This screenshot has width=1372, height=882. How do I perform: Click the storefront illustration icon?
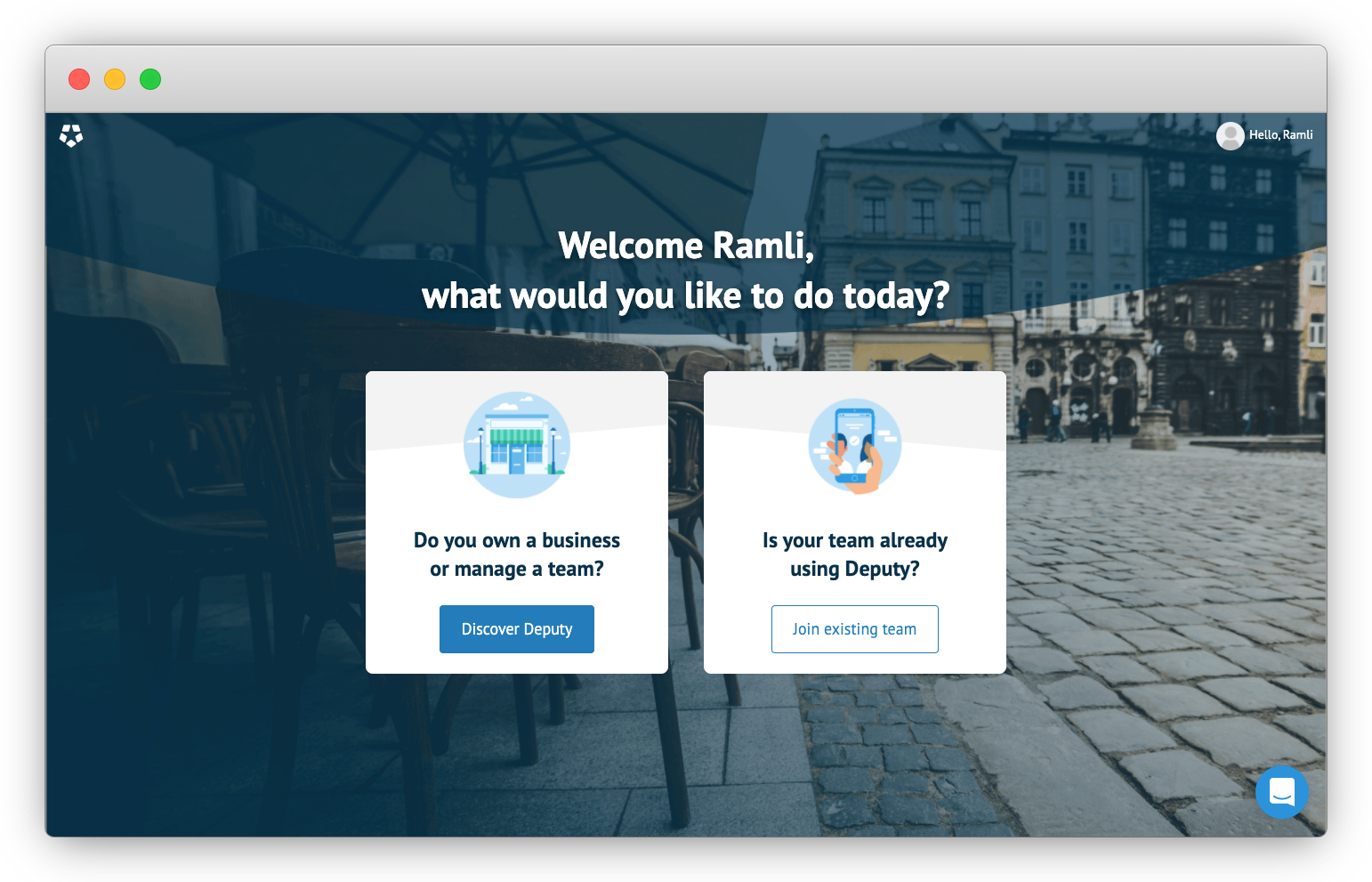(517, 445)
